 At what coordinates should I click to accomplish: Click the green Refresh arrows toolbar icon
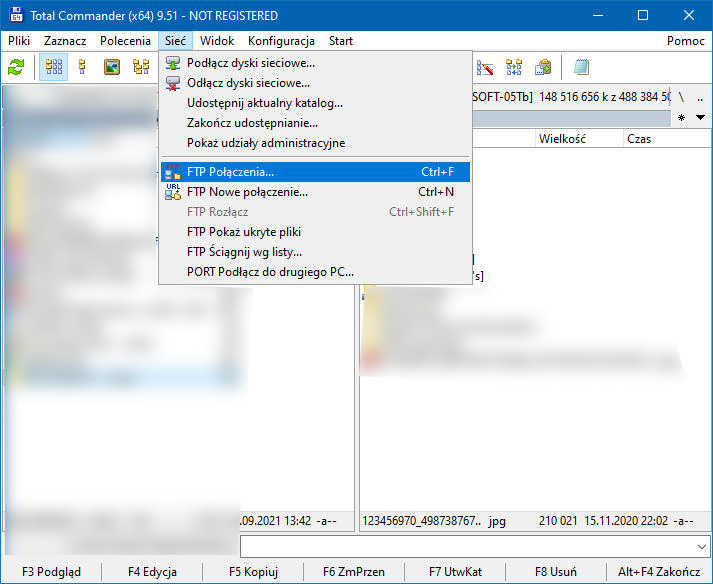coord(16,68)
